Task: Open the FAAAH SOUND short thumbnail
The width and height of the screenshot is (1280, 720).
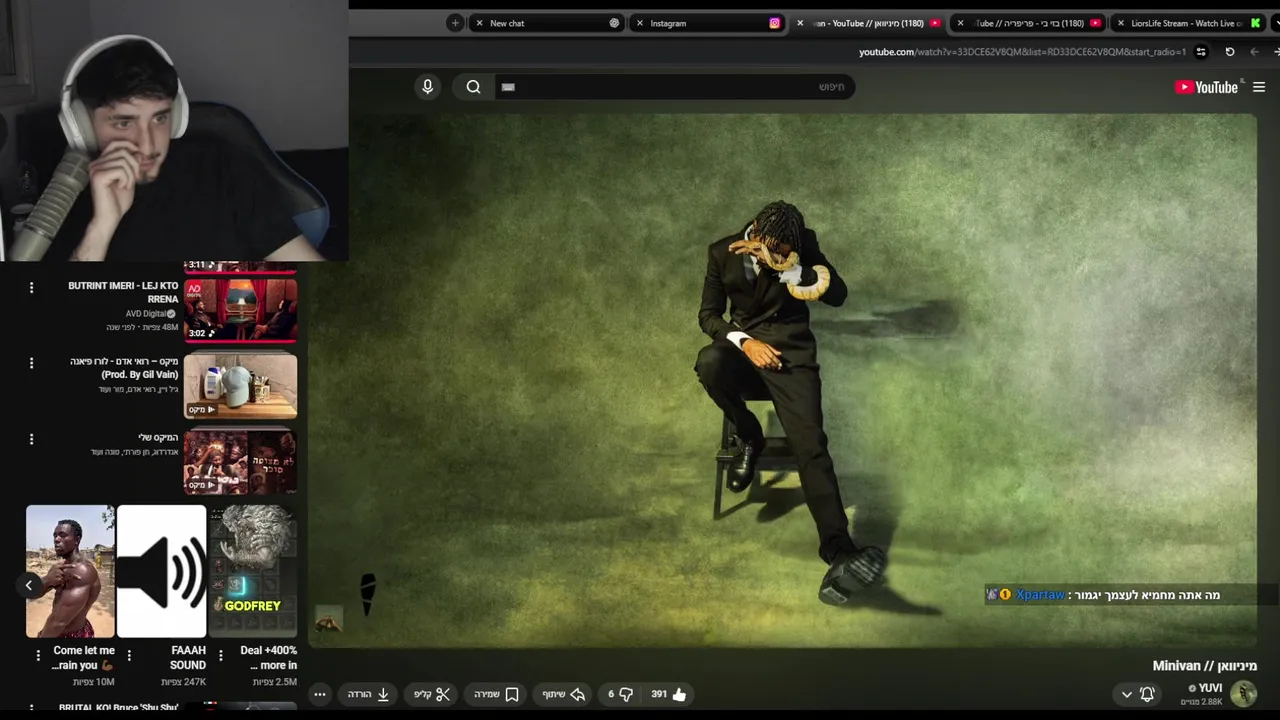Action: coord(161,571)
